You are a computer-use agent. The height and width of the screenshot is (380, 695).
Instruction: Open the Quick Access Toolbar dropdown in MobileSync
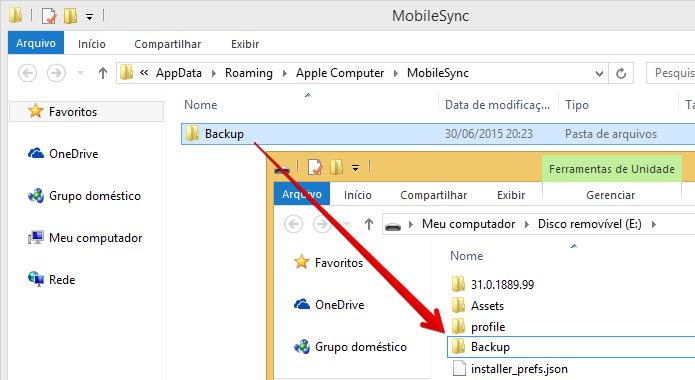89,17
